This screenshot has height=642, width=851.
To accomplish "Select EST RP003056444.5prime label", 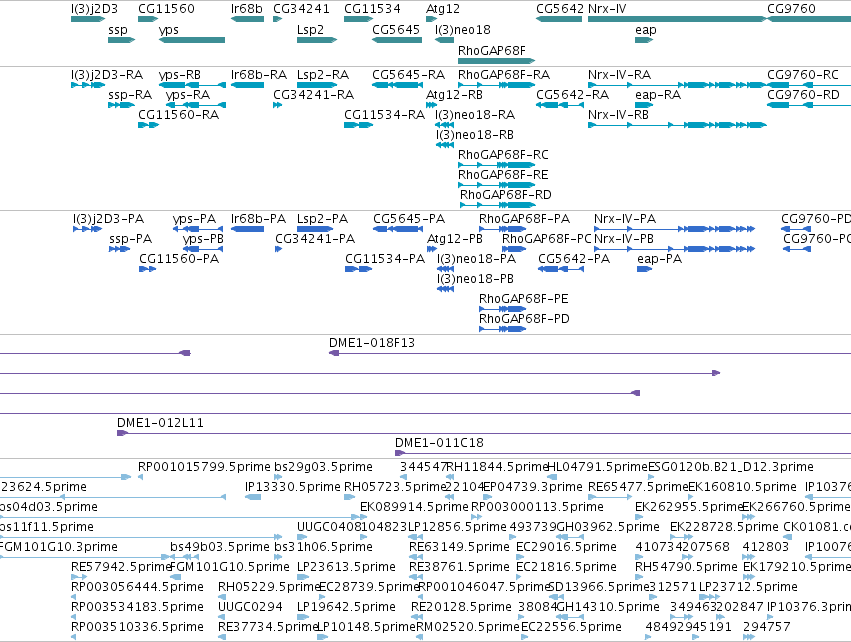I will pos(137,587).
